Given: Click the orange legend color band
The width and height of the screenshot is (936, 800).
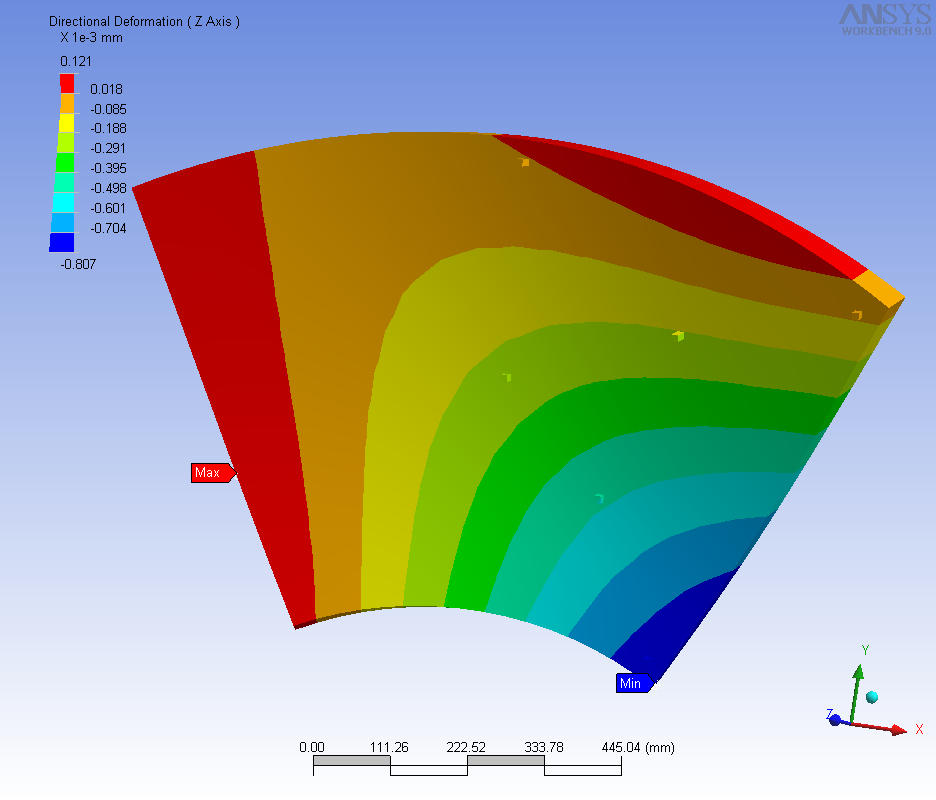Looking at the screenshot, I should (67, 103).
